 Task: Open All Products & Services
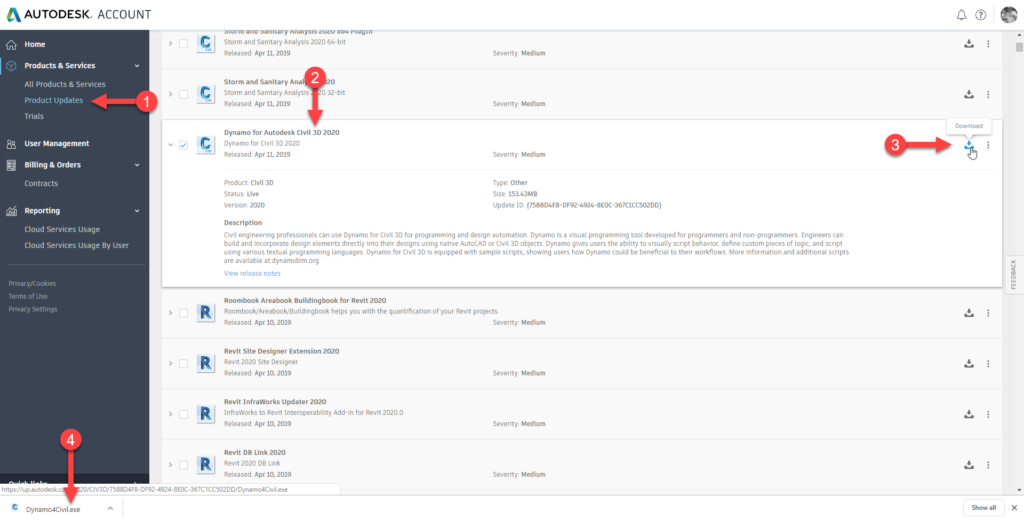click(65, 84)
